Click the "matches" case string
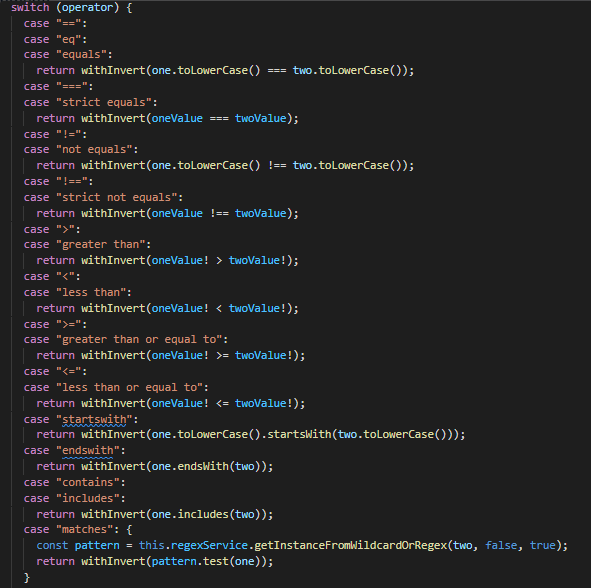 [84, 530]
